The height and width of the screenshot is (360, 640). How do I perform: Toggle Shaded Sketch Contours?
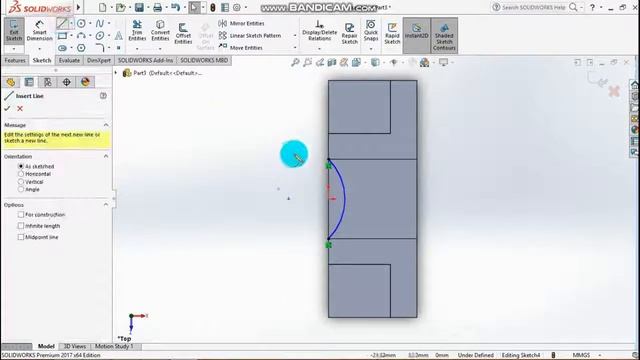point(444,35)
